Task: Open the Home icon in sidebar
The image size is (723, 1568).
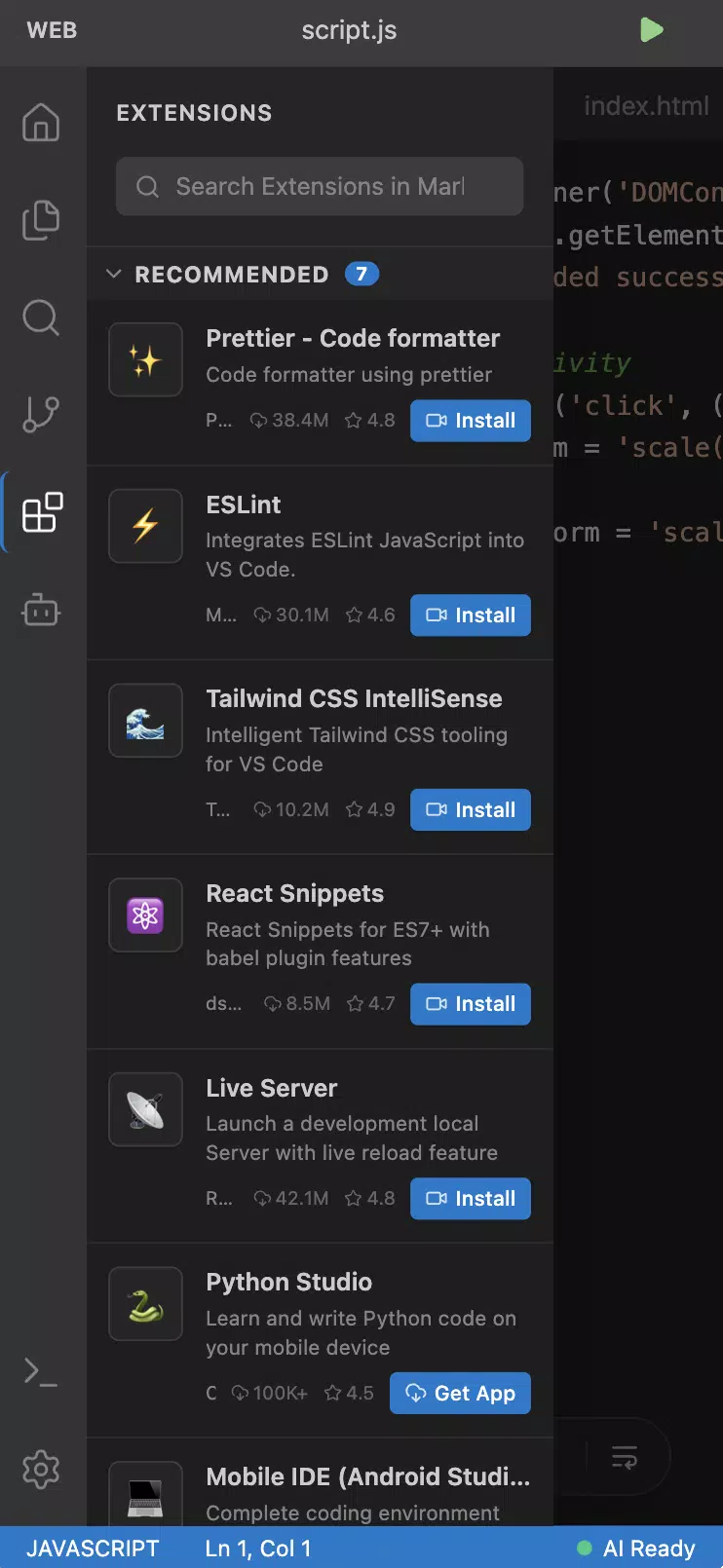Action: pos(41,123)
